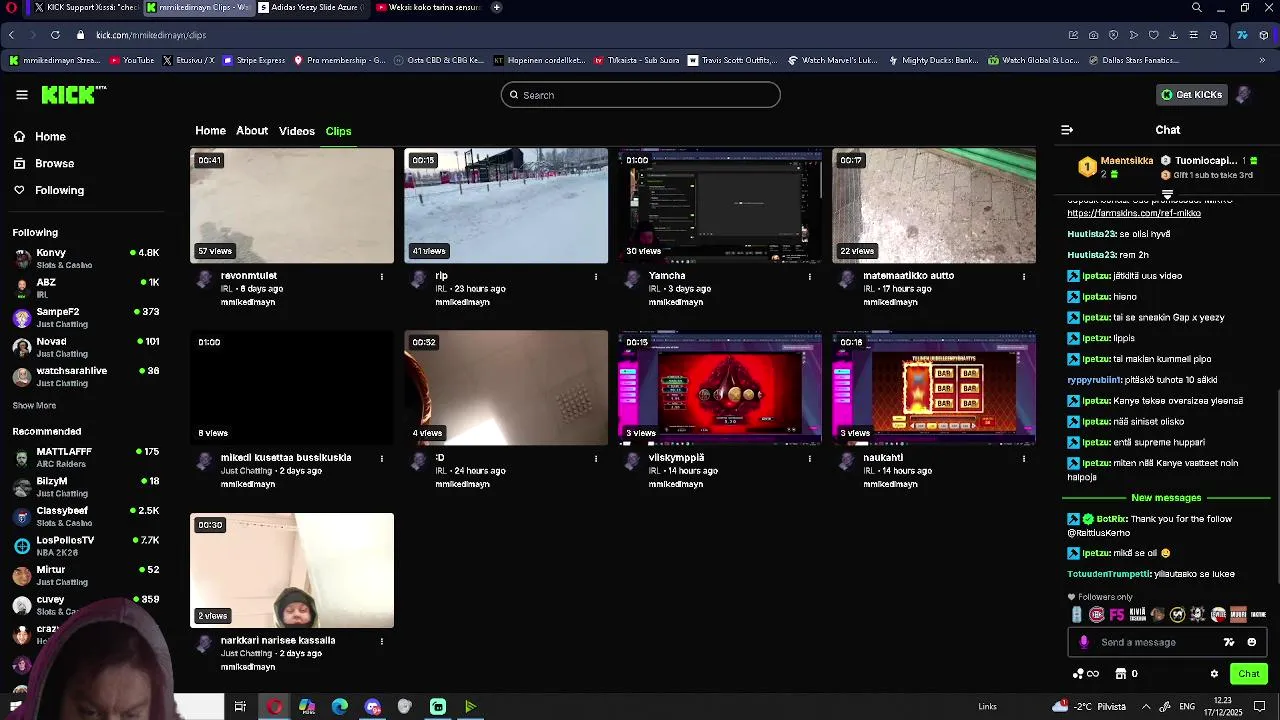This screenshot has height=720, width=1280.
Task: Go to Home in sidebar
Action: [39, 137]
